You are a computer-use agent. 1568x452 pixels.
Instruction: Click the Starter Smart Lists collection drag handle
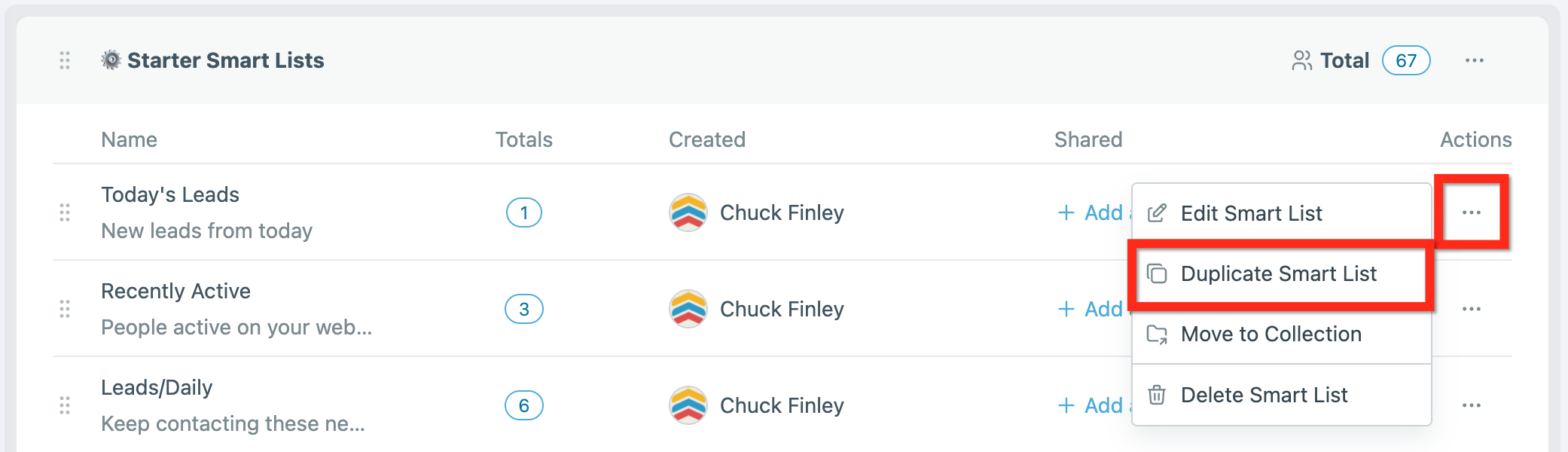(x=65, y=60)
